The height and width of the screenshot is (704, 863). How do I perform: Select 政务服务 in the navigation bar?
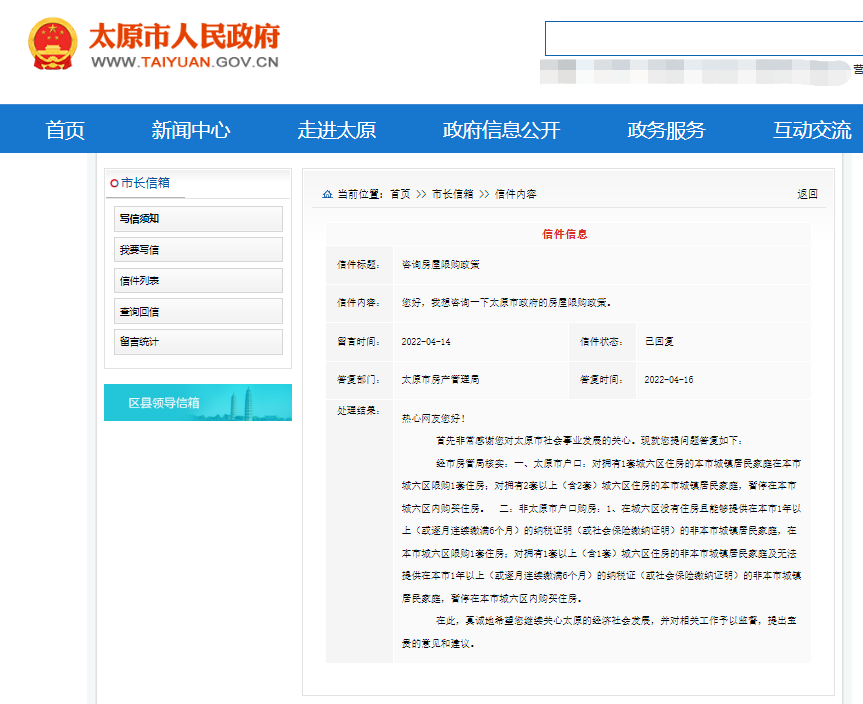pyautogui.click(x=666, y=130)
